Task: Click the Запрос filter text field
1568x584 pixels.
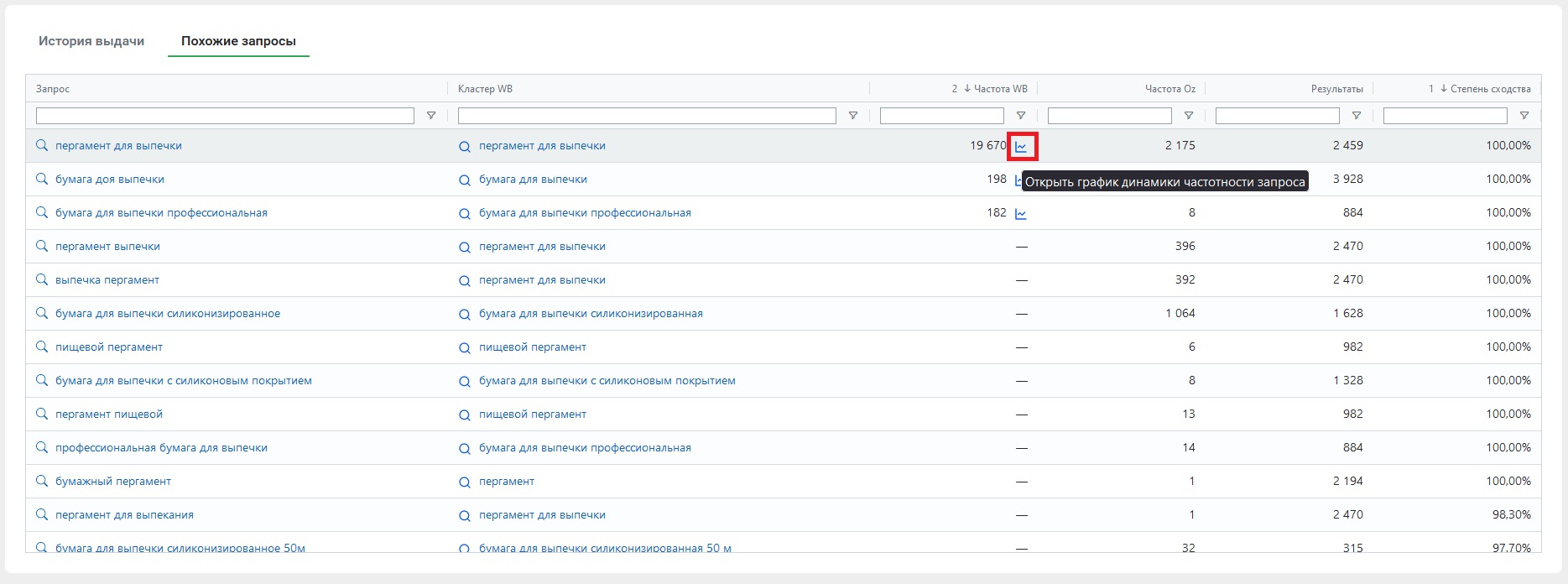Action: (225, 116)
